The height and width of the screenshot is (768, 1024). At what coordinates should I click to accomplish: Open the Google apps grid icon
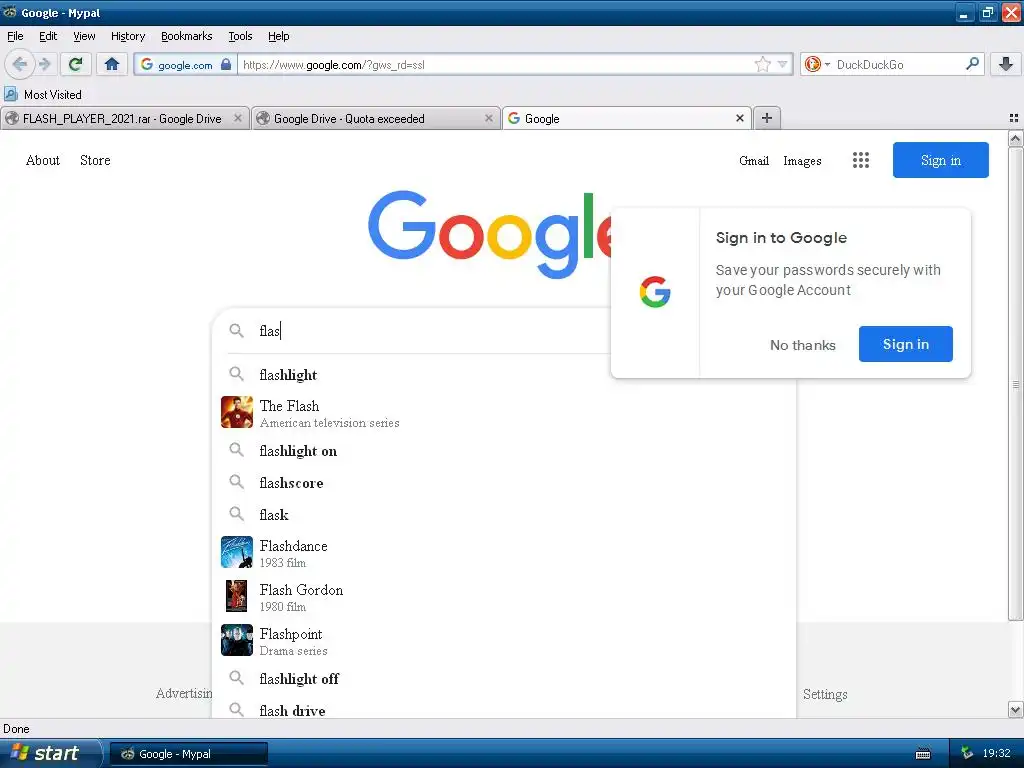pos(861,160)
